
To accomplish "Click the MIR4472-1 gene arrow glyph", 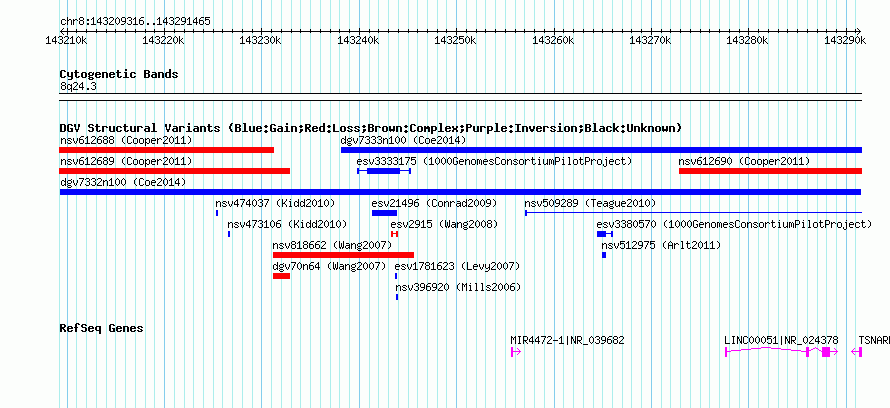I will [515, 352].
